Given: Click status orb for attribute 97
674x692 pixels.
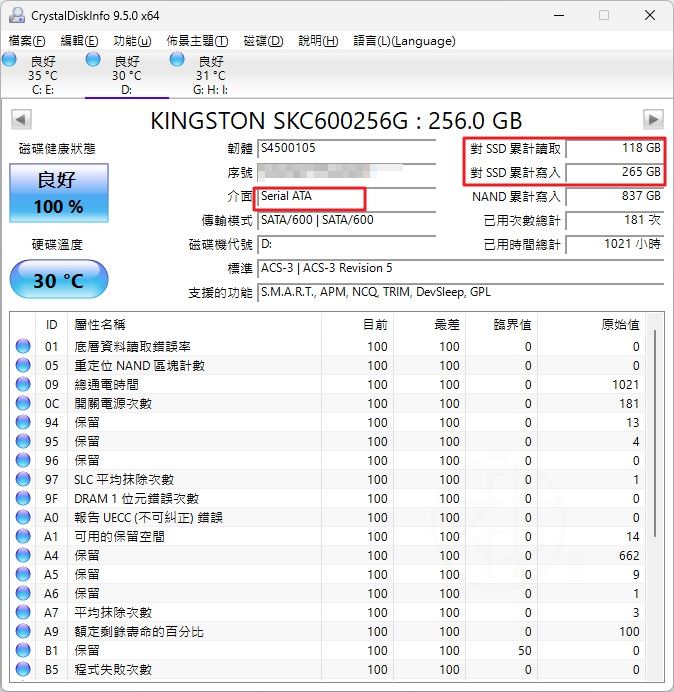Looking at the screenshot, I should tap(23, 479).
